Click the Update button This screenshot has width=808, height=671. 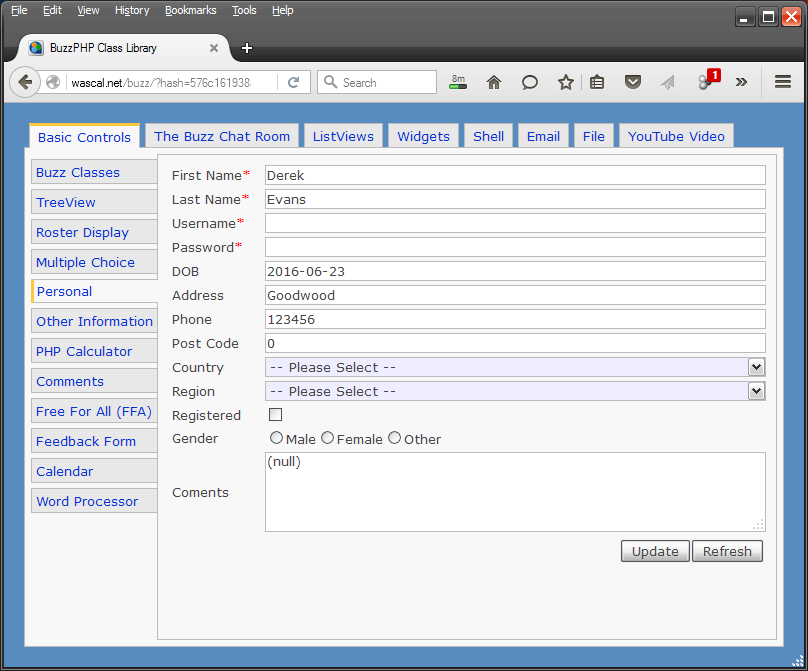tap(654, 551)
